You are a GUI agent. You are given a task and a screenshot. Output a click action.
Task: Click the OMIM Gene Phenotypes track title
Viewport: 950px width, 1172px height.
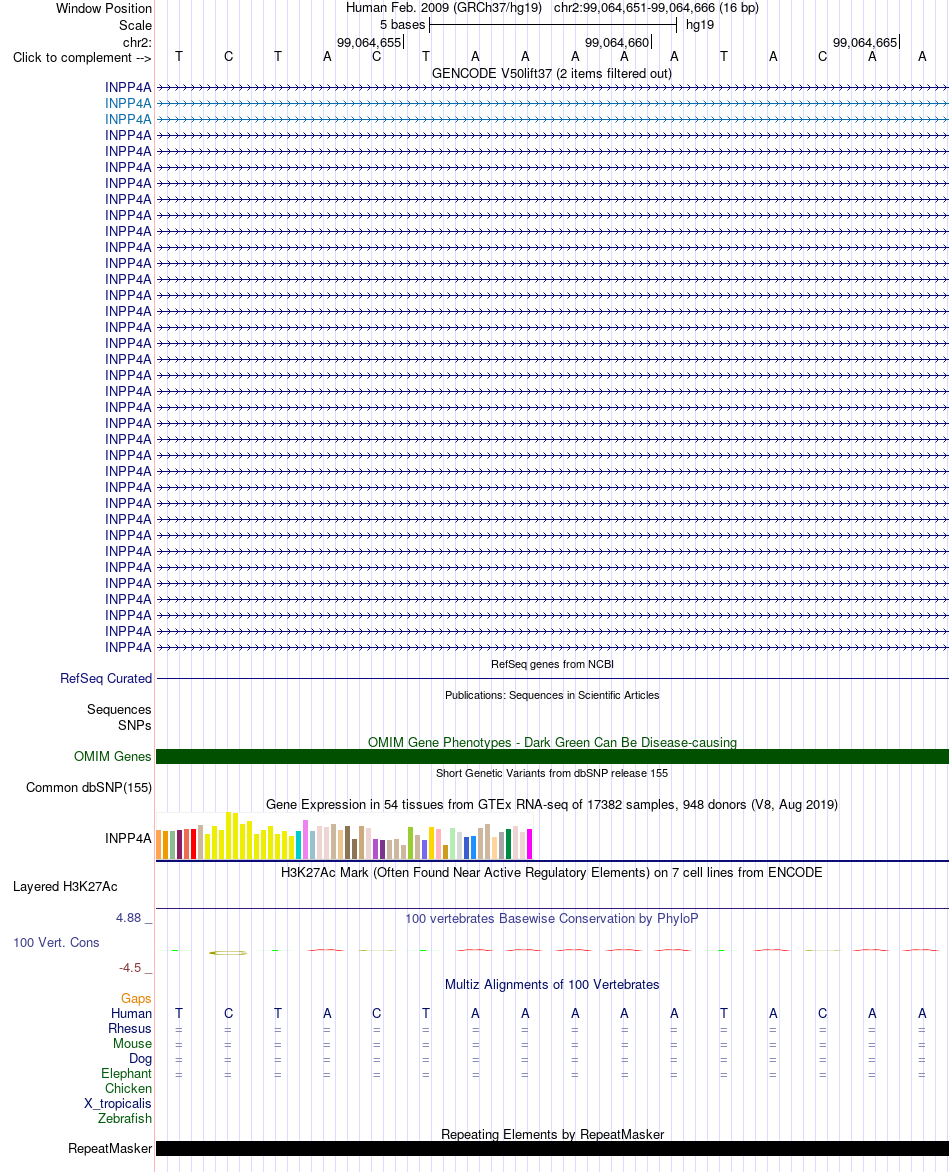click(552, 742)
